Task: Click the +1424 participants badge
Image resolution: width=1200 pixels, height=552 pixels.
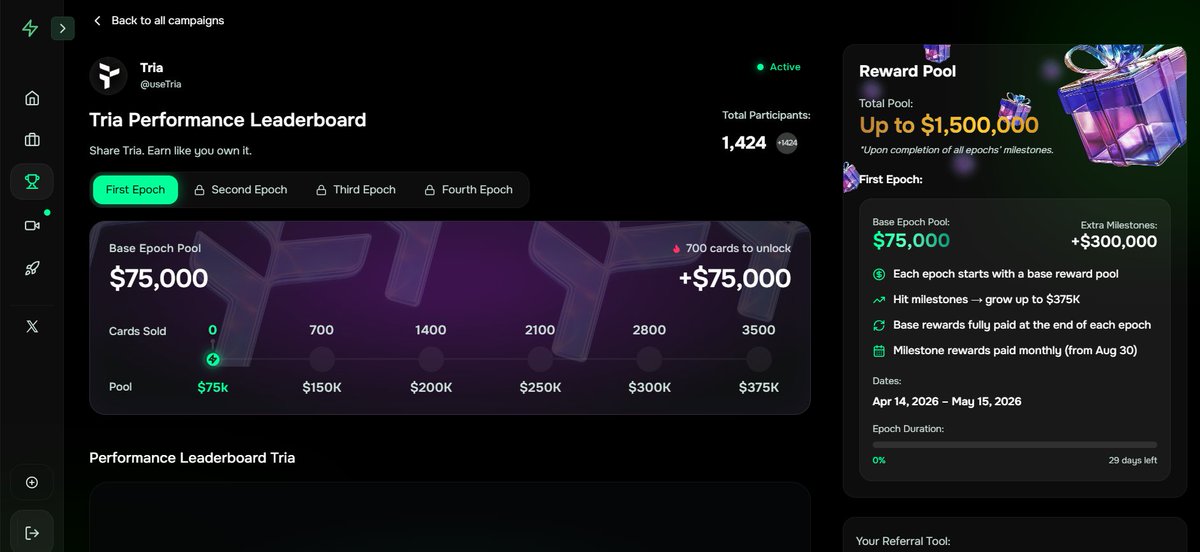Action: pos(787,143)
